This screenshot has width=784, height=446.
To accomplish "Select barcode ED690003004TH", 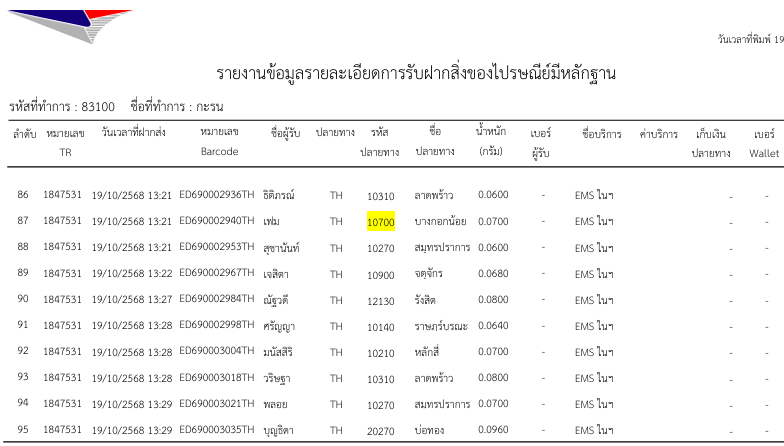I will (x=216, y=350).
